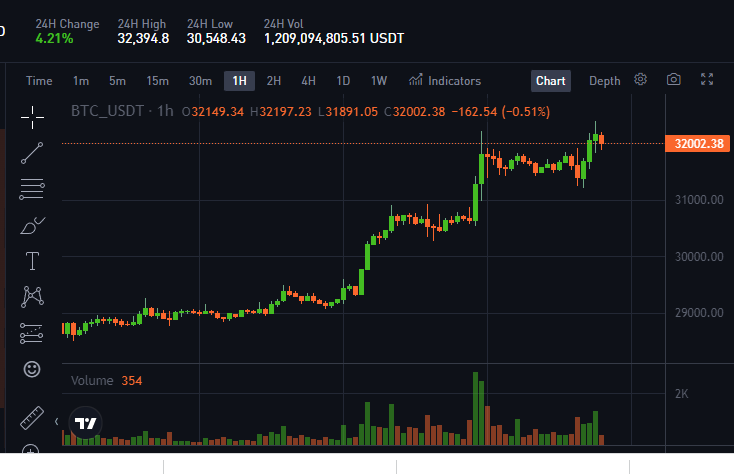The width and height of the screenshot is (734, 474).
Task: Select the crosshair cursor tool
Action: (x=32, y=117)
